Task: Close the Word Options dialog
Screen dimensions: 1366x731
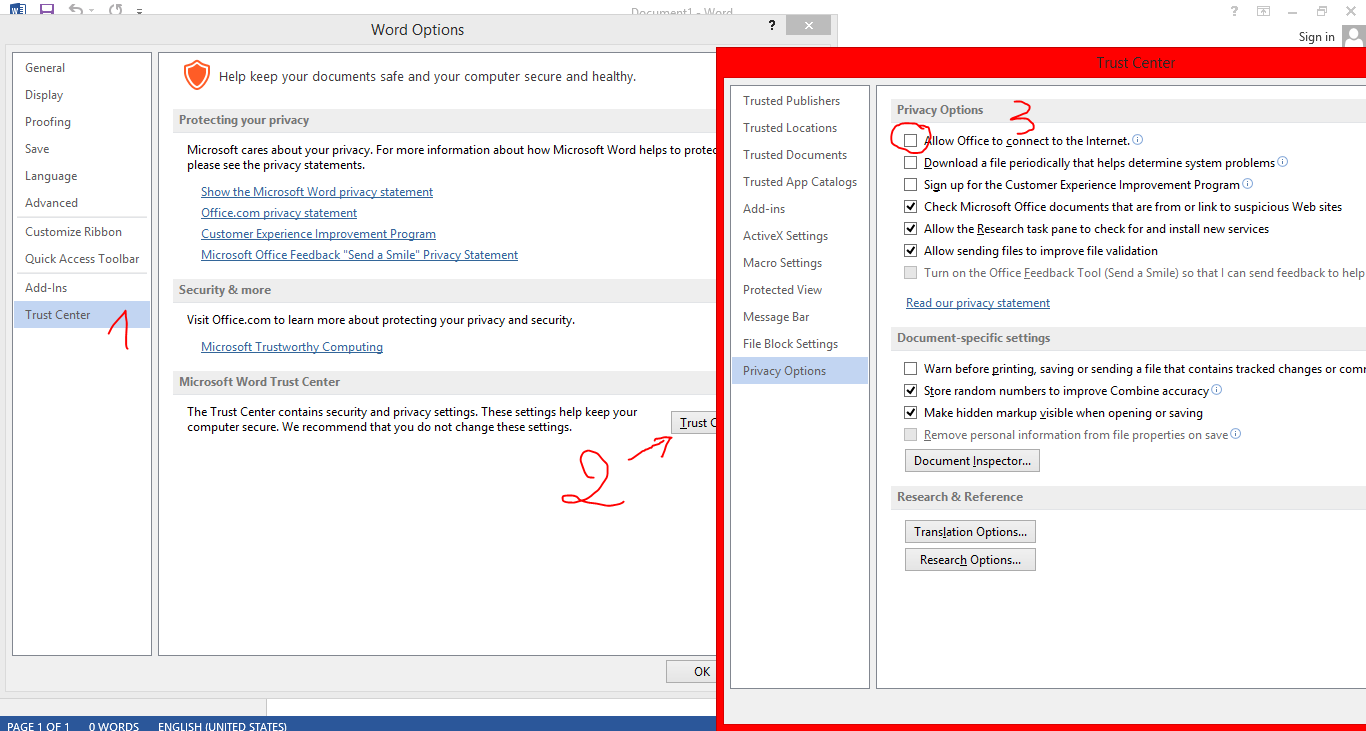Action: click(x=808, y=25)
